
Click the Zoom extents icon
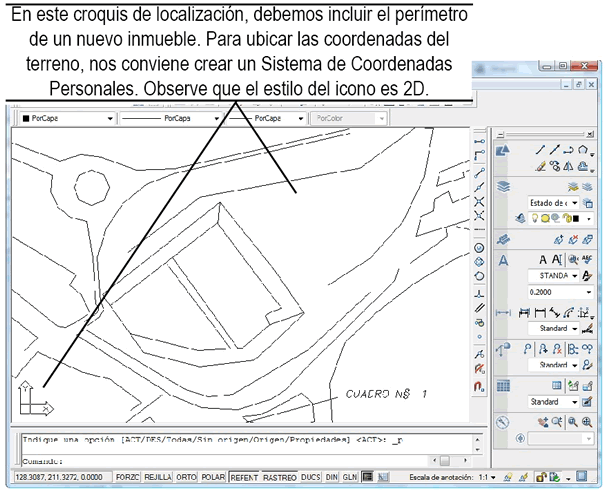[587, 422]
